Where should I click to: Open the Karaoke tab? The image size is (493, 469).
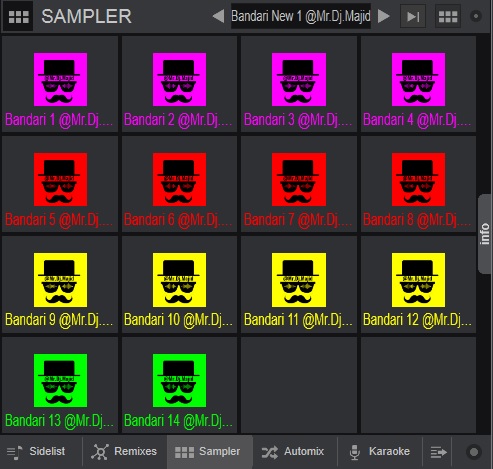380,452
